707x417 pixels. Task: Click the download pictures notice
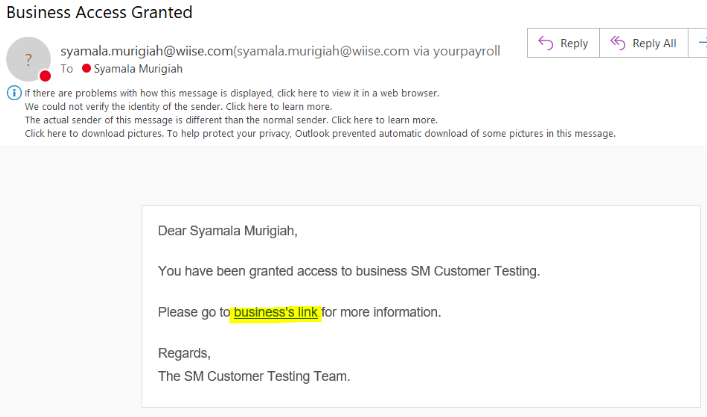click(x=320, y=134)
